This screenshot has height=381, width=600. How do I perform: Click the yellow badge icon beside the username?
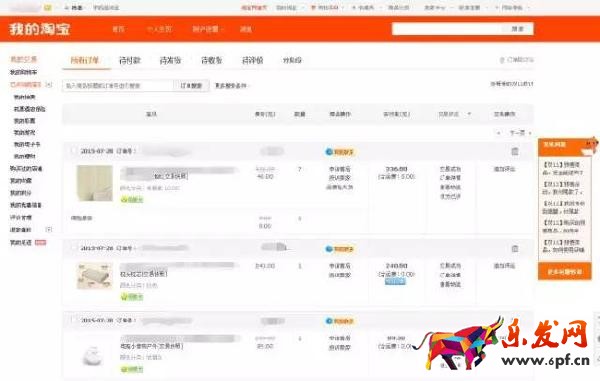tap(48, 7)
